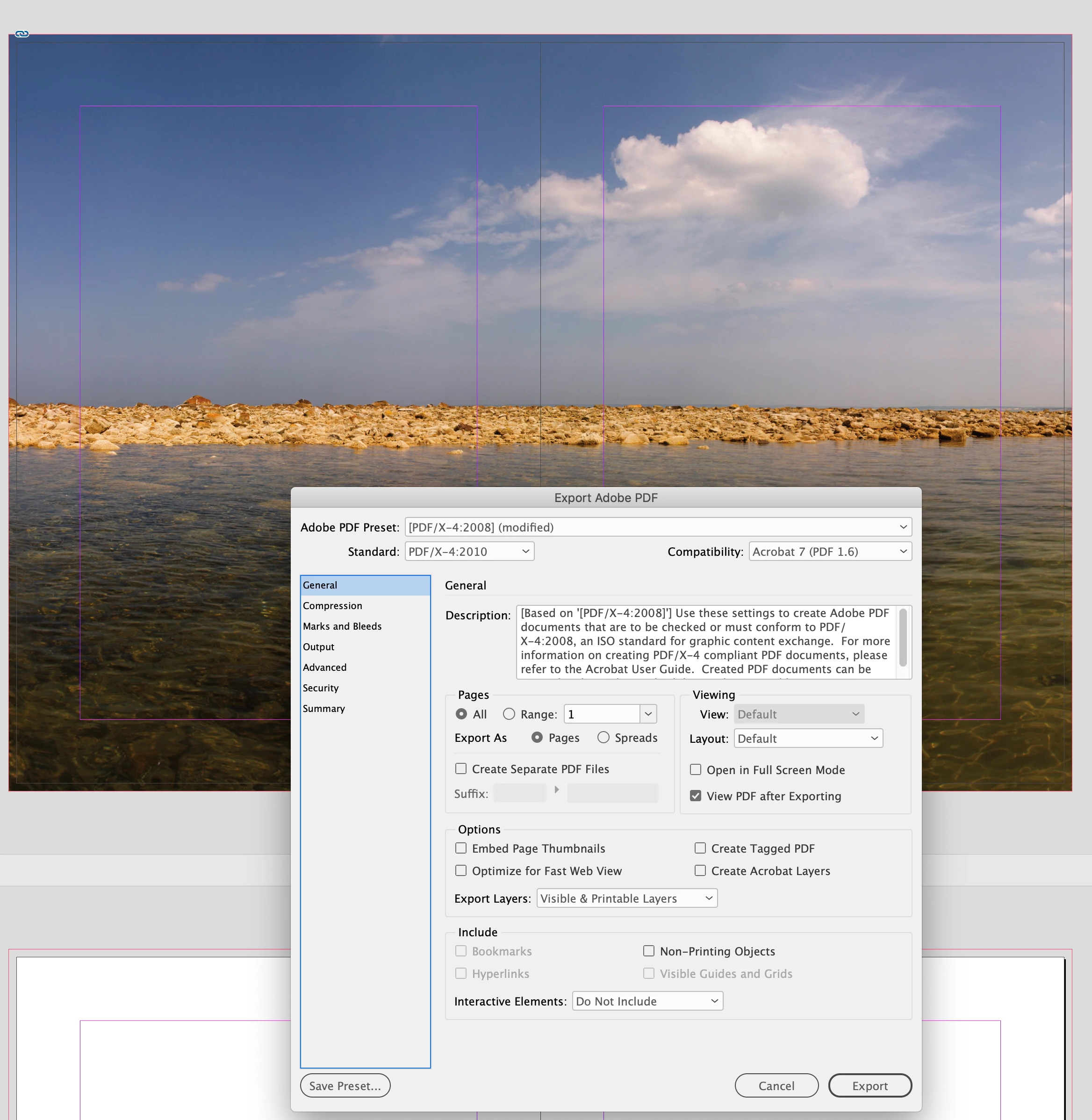Switch to the Compression section
Screen dimensions: 1092x1120
333,606
